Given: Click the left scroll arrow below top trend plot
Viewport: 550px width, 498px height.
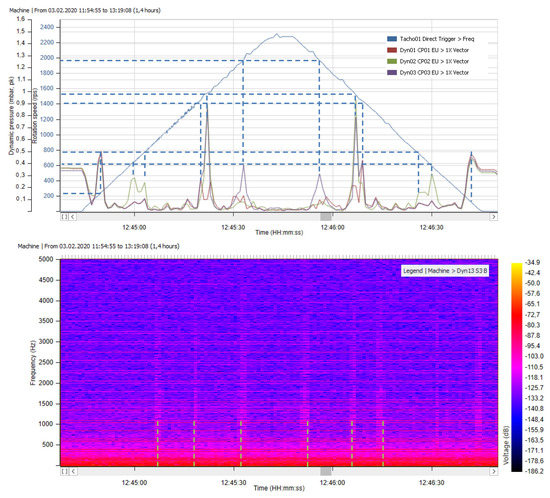Looking at the screenshot, I should click(72, 217).
